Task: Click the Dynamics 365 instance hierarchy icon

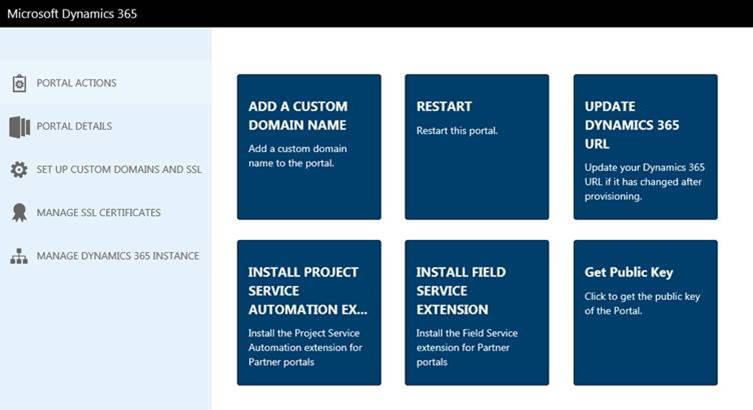Action: [x=19, y=256]
